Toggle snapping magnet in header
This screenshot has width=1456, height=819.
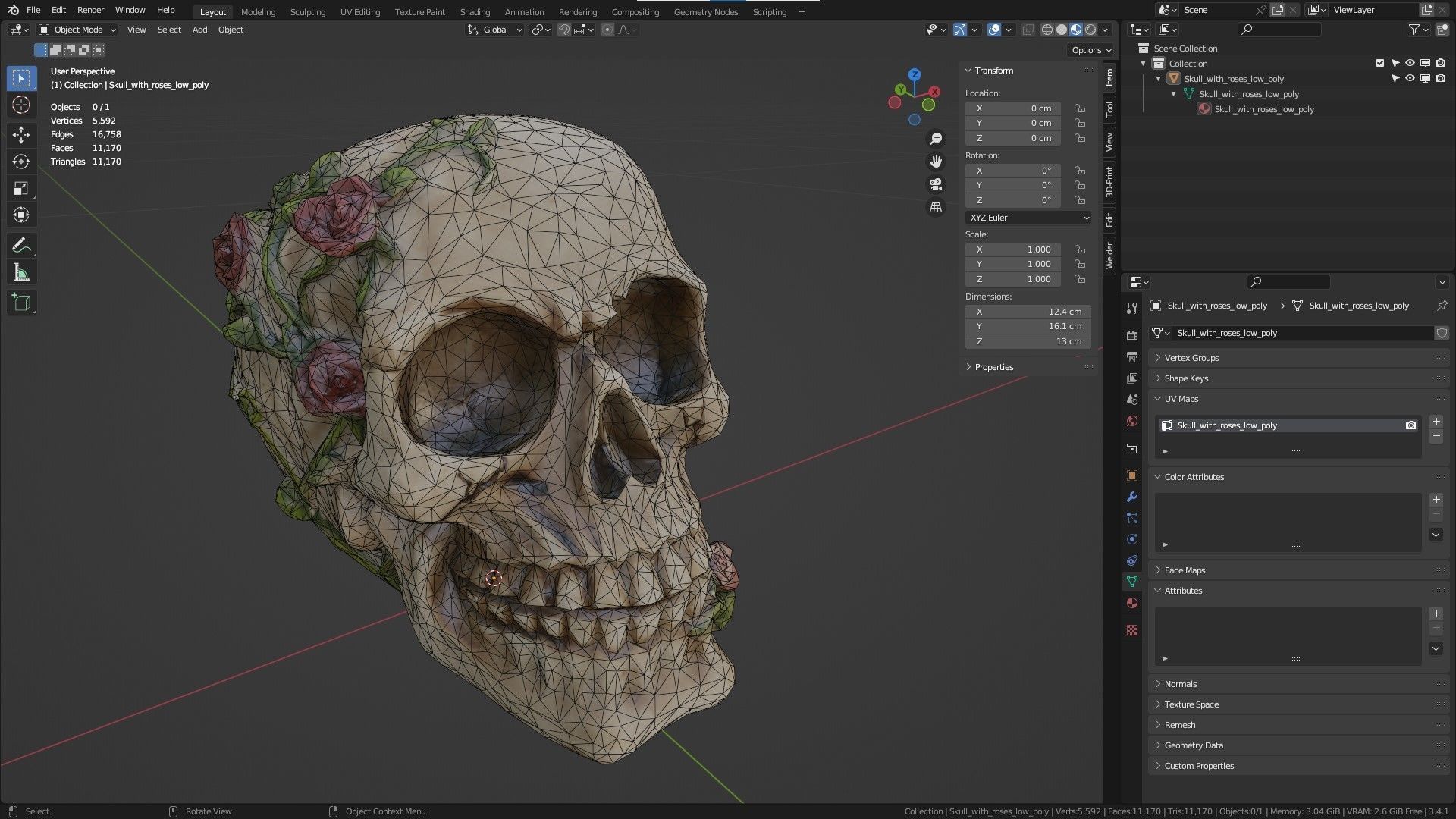point(564,30)
